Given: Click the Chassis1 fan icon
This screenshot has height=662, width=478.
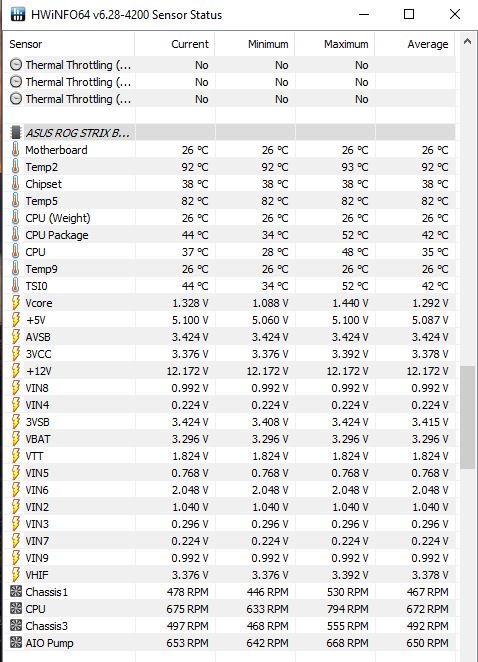Looking at the screenshot, I should coord(16,592).
